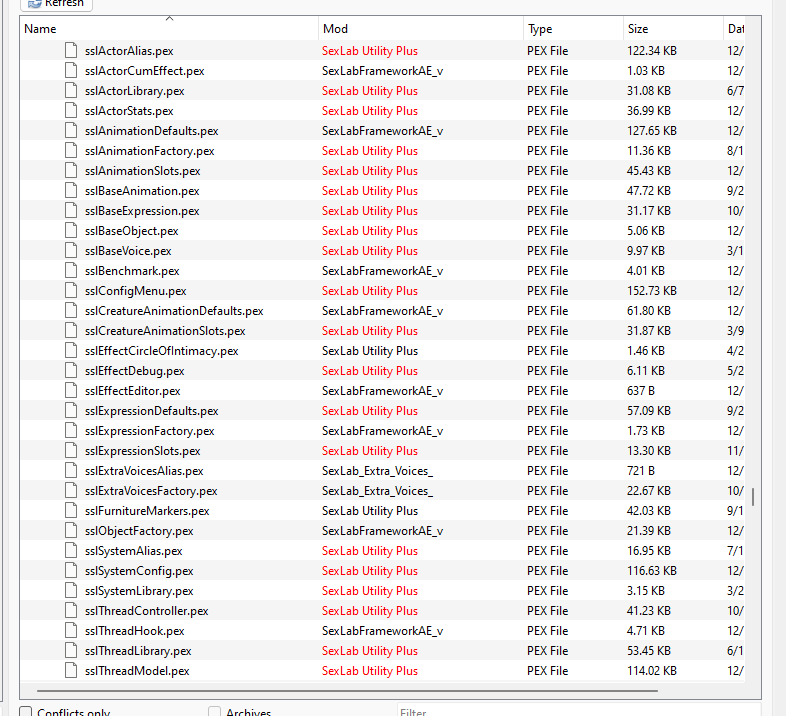Click the 116.63 KB size cell

(652, 571)
